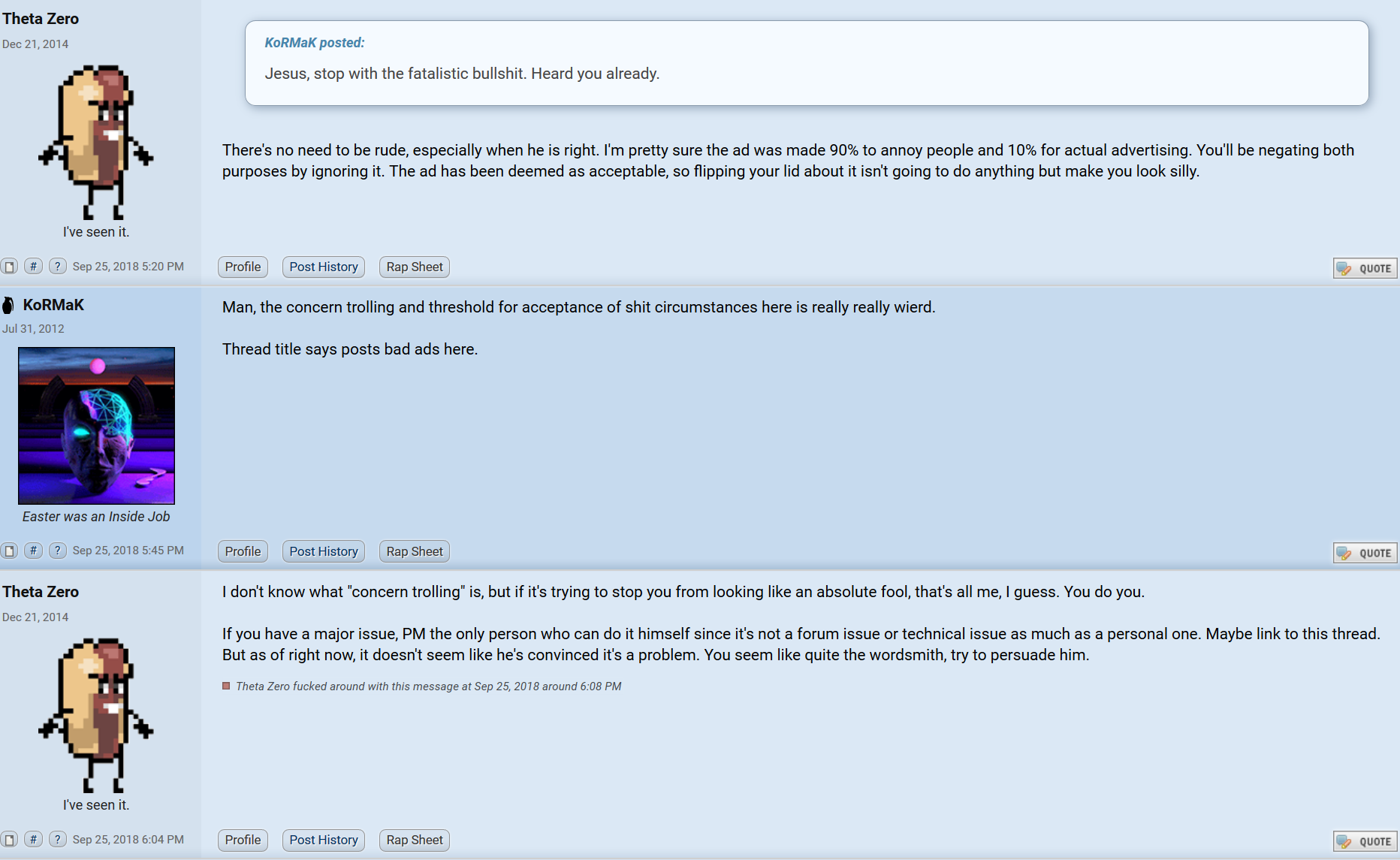
Task: Click the # permalink icon on the 5:20 PM post
Action: pyautogui.click(x=33, y=267)
